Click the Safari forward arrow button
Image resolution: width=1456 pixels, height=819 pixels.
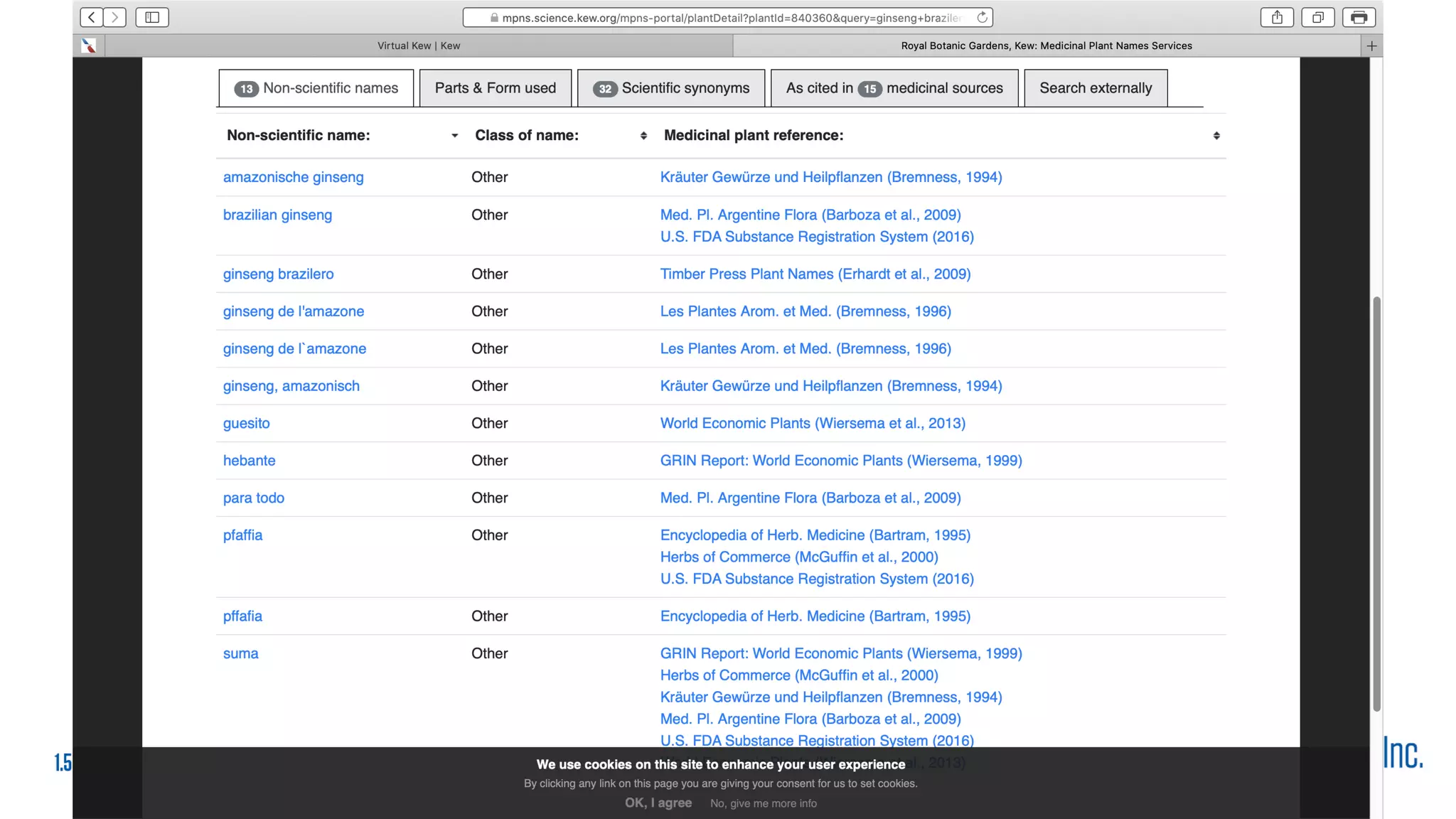coord(114,17)
